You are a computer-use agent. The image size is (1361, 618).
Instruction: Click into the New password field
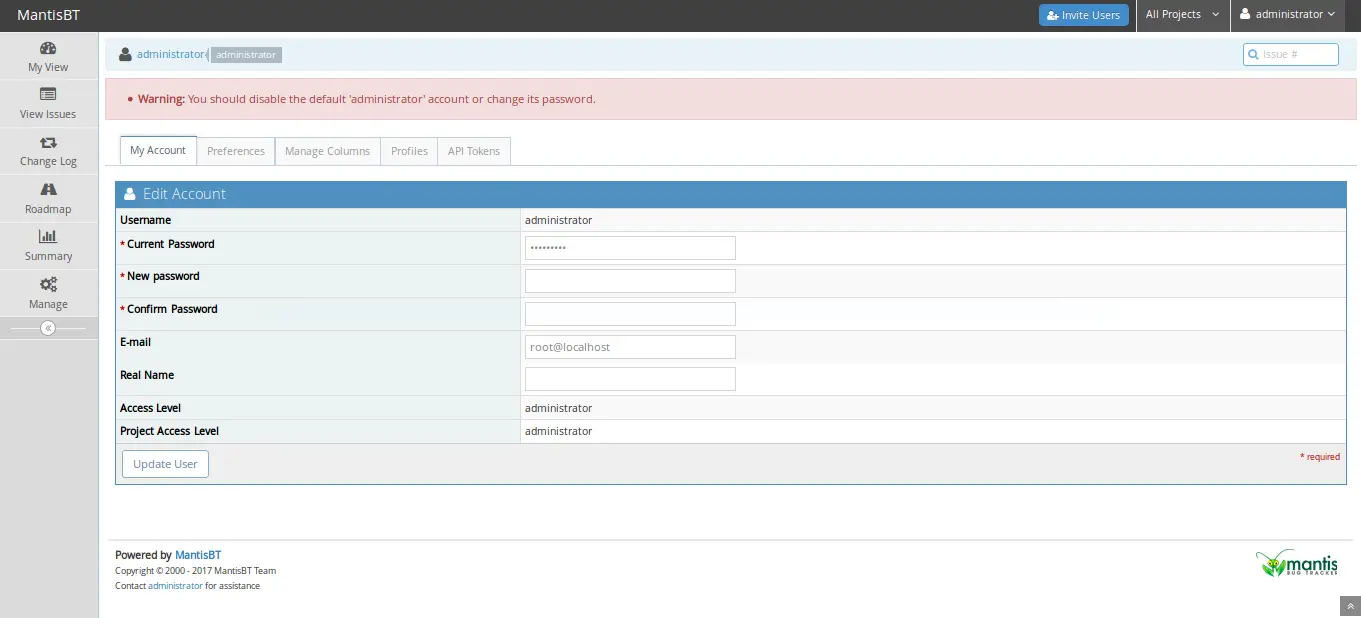tap(630, 281)
